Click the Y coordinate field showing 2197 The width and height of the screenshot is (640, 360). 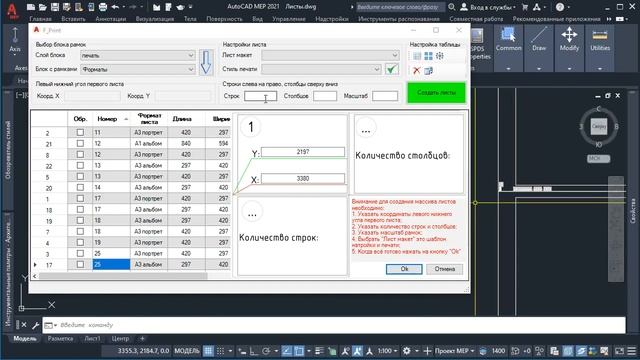[x=303, y=152]
